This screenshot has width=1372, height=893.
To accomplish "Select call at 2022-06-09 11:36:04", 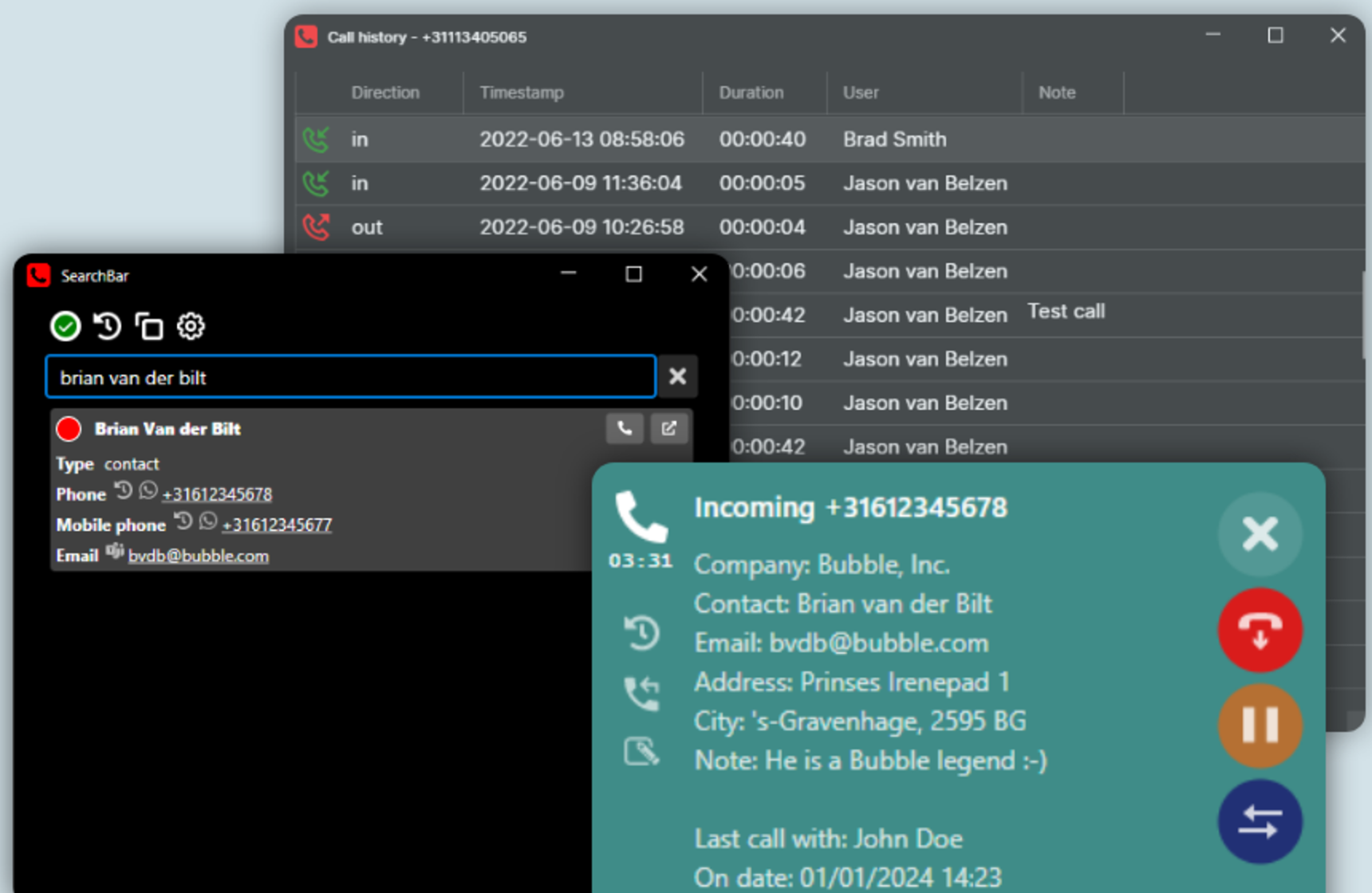I will click(x=830, y=183).
